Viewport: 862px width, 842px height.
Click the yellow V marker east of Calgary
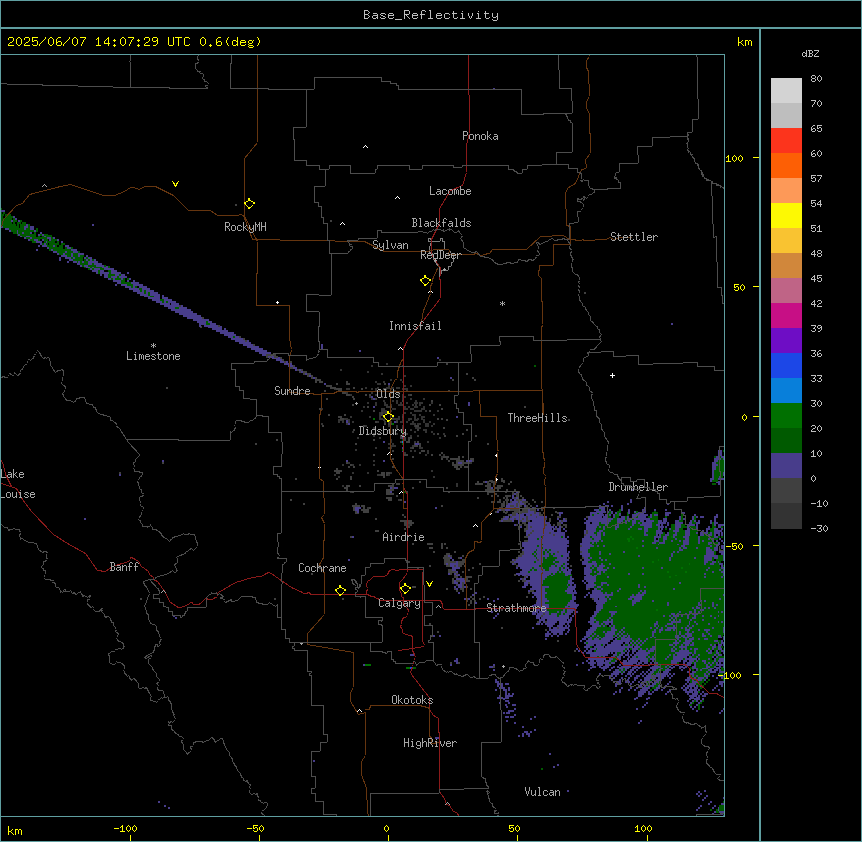[x=429, y=584]
